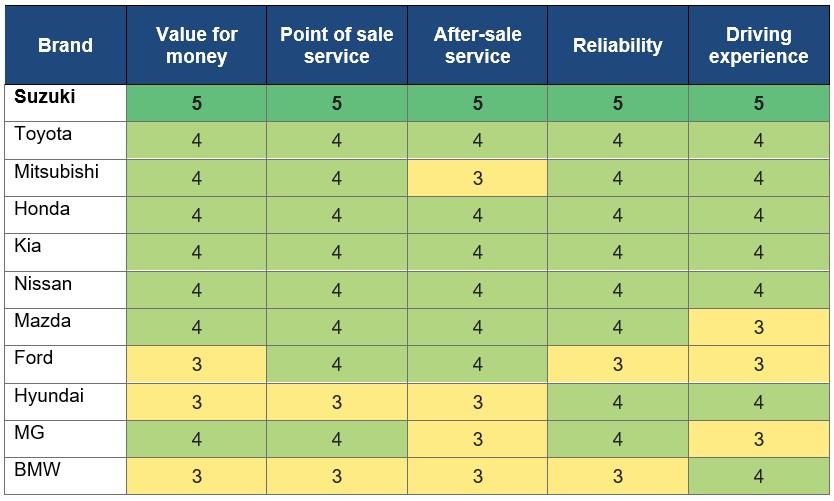Click Ford's Value for money score
Viewport: 834px width, 501px height.
click(x=196, y=364)
